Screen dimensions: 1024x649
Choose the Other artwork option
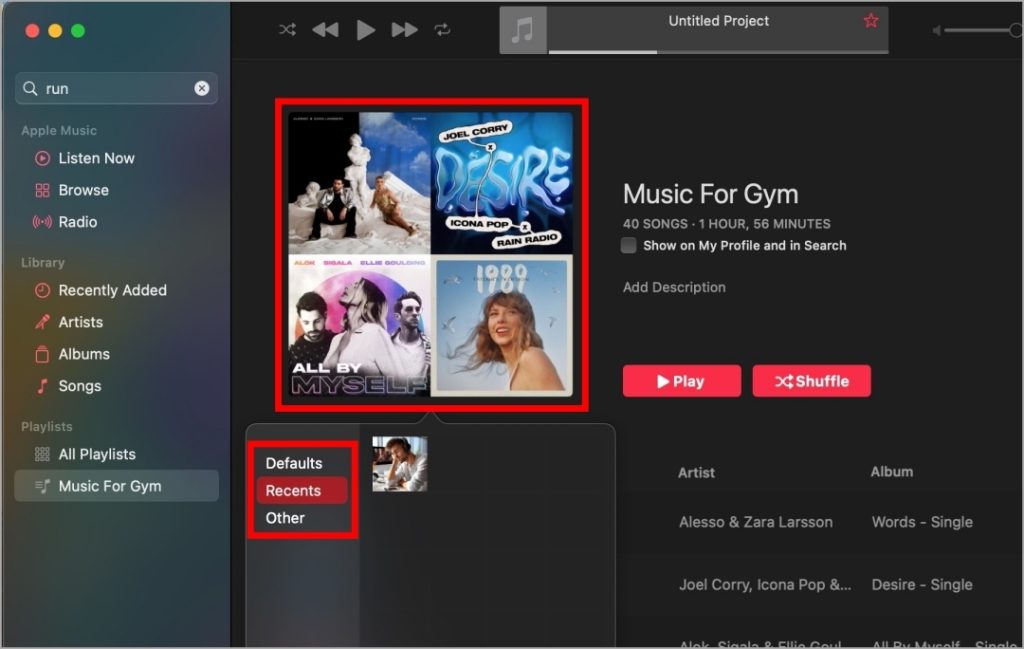point(285,518)
